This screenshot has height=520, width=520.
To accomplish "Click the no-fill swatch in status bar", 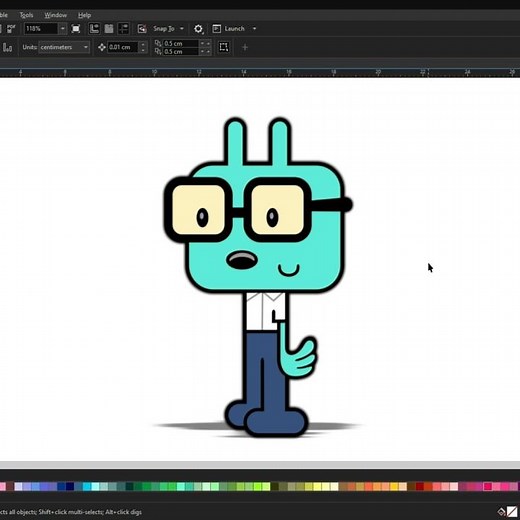I will tap(512, 511).
